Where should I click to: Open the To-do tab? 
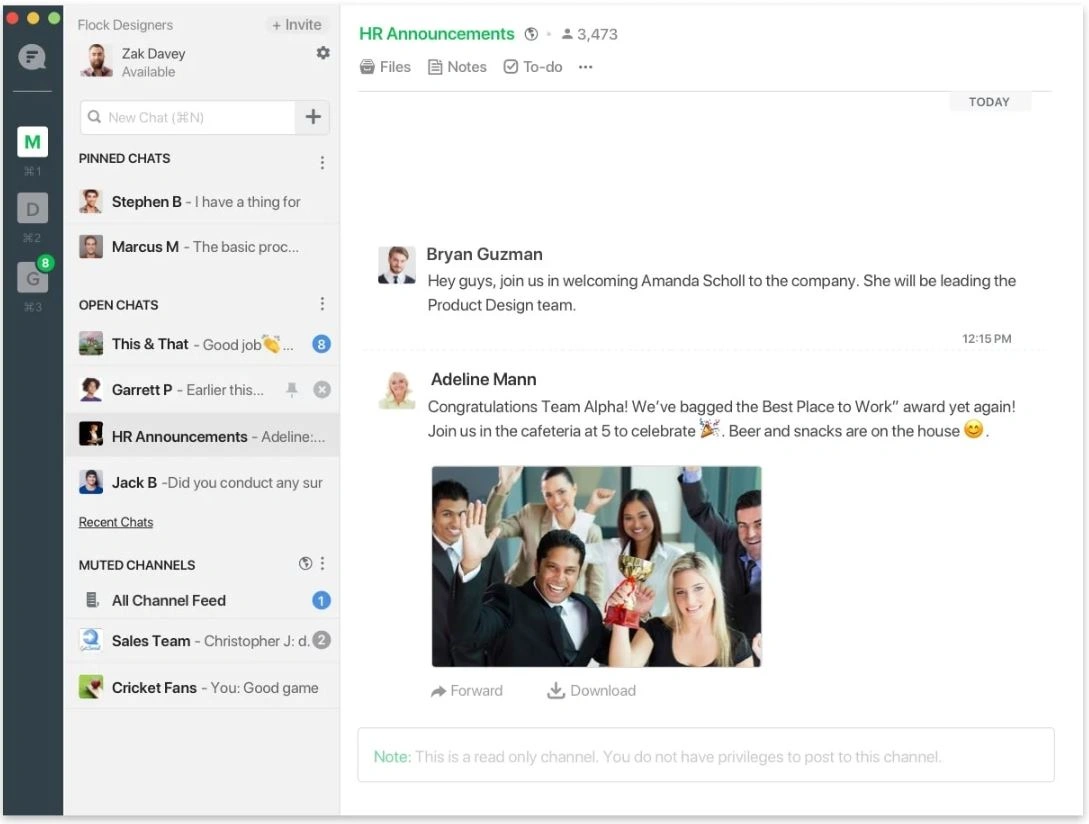click(533, 67)
